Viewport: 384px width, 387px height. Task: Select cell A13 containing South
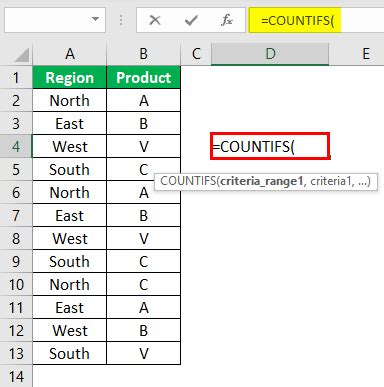[x=70, y=353]
